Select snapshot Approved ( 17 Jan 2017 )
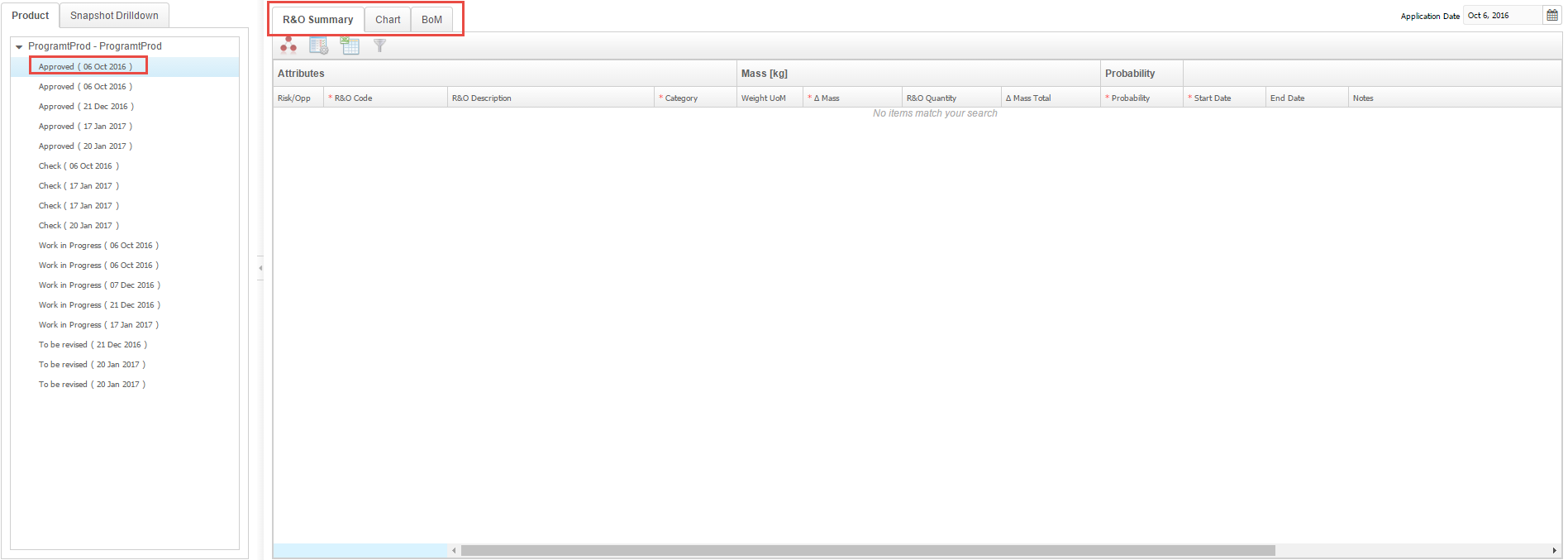This screenshot has height=560, width=1568. click(x=85, y=127)
